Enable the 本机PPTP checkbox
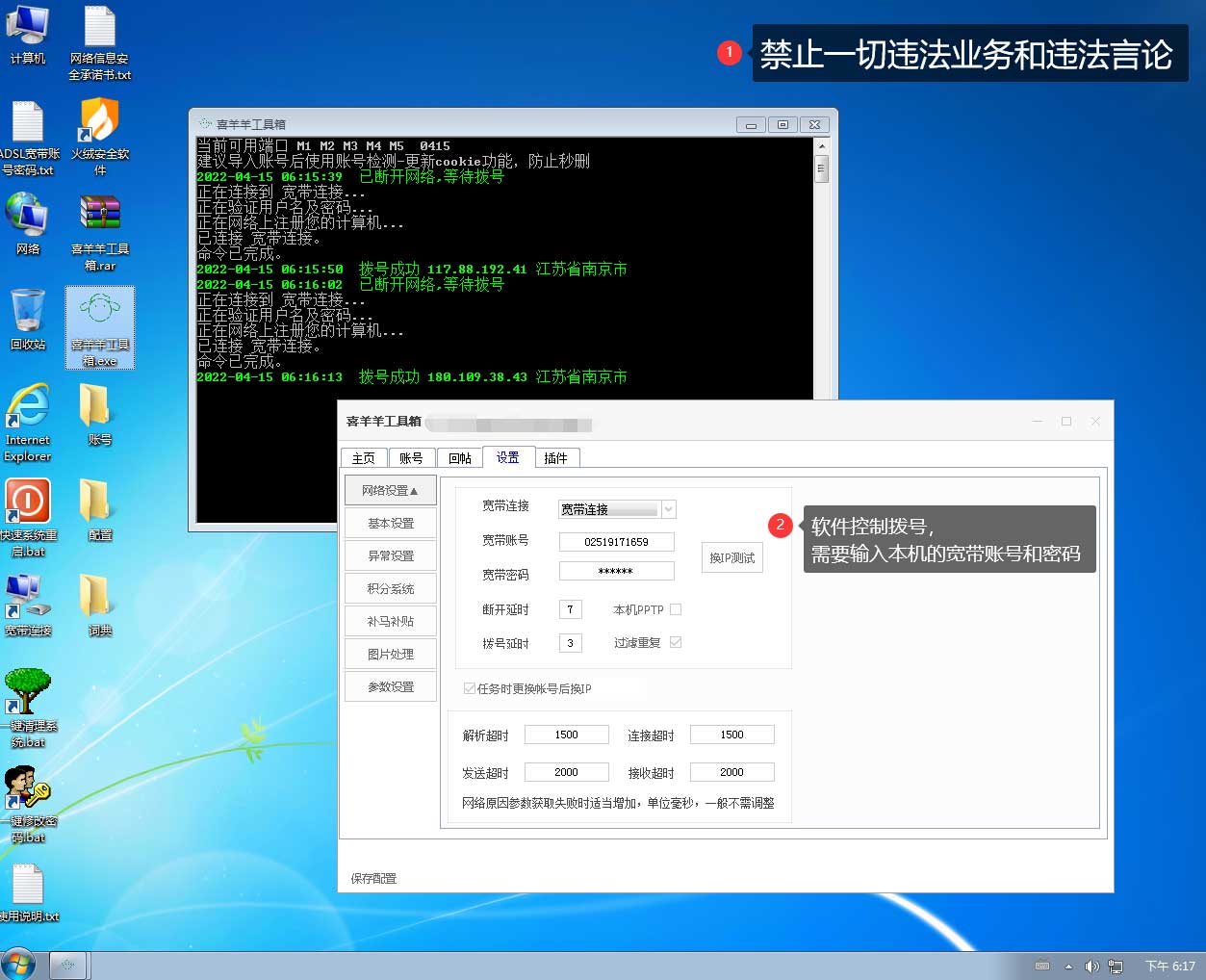This screenshot has width=1206, height=980. click(676, 609)
